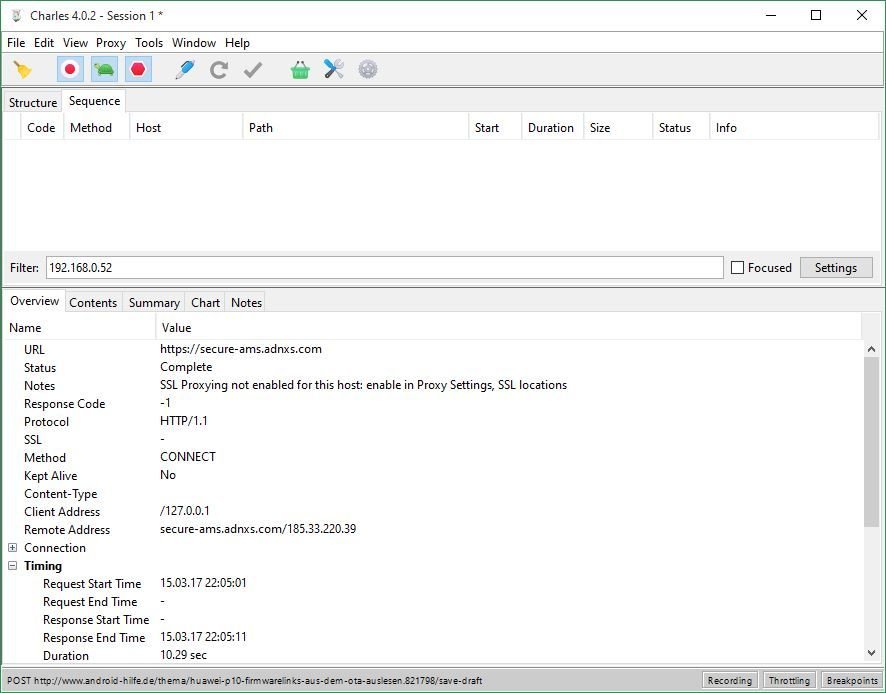Toggle the turtle throttling icon
Viewport: 886px width, 693px height.
104,70
